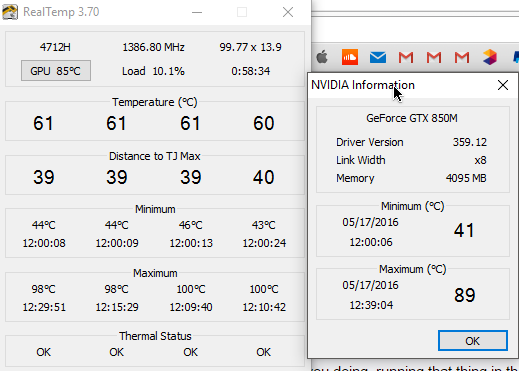Click the fourth core temperature value 60
The width and height of the screenshot is (519, 371).
coord(263,123)
